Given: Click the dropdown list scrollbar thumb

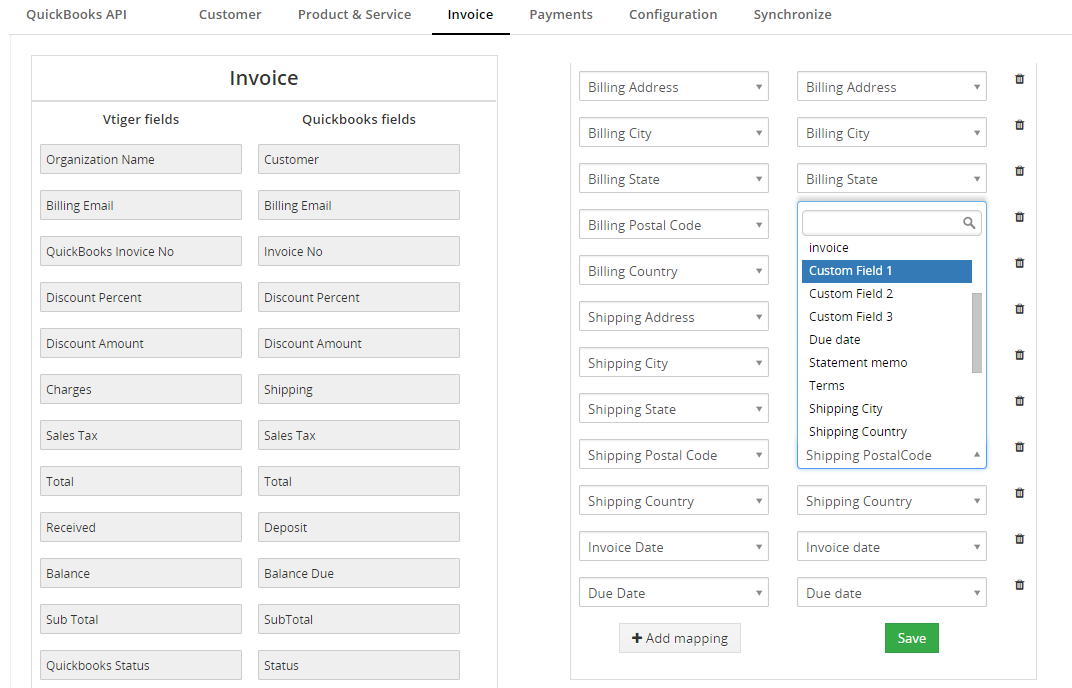Looking at the screenshot, I should [977, 333].
